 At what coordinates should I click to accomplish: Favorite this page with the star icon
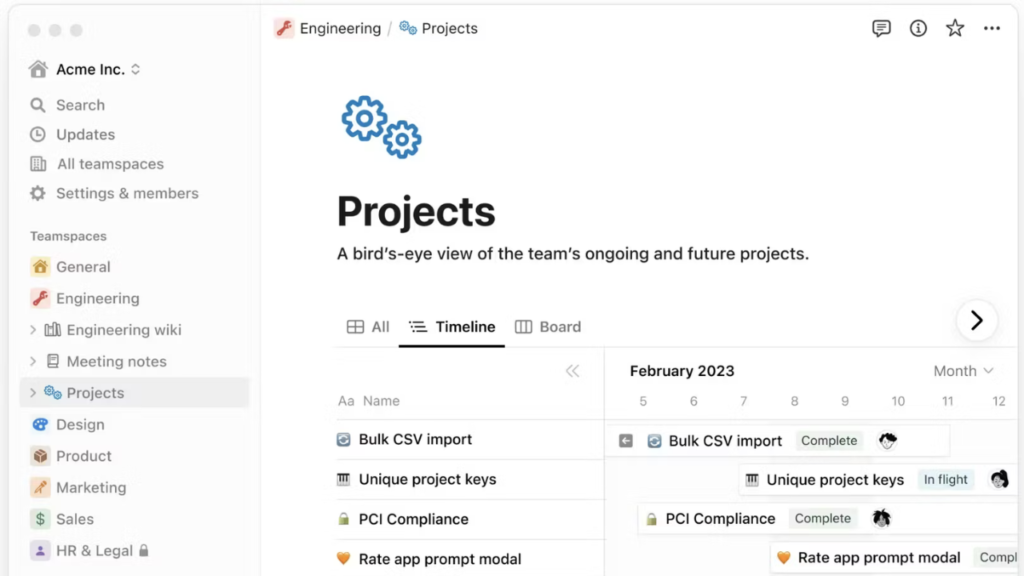point(954,28)
